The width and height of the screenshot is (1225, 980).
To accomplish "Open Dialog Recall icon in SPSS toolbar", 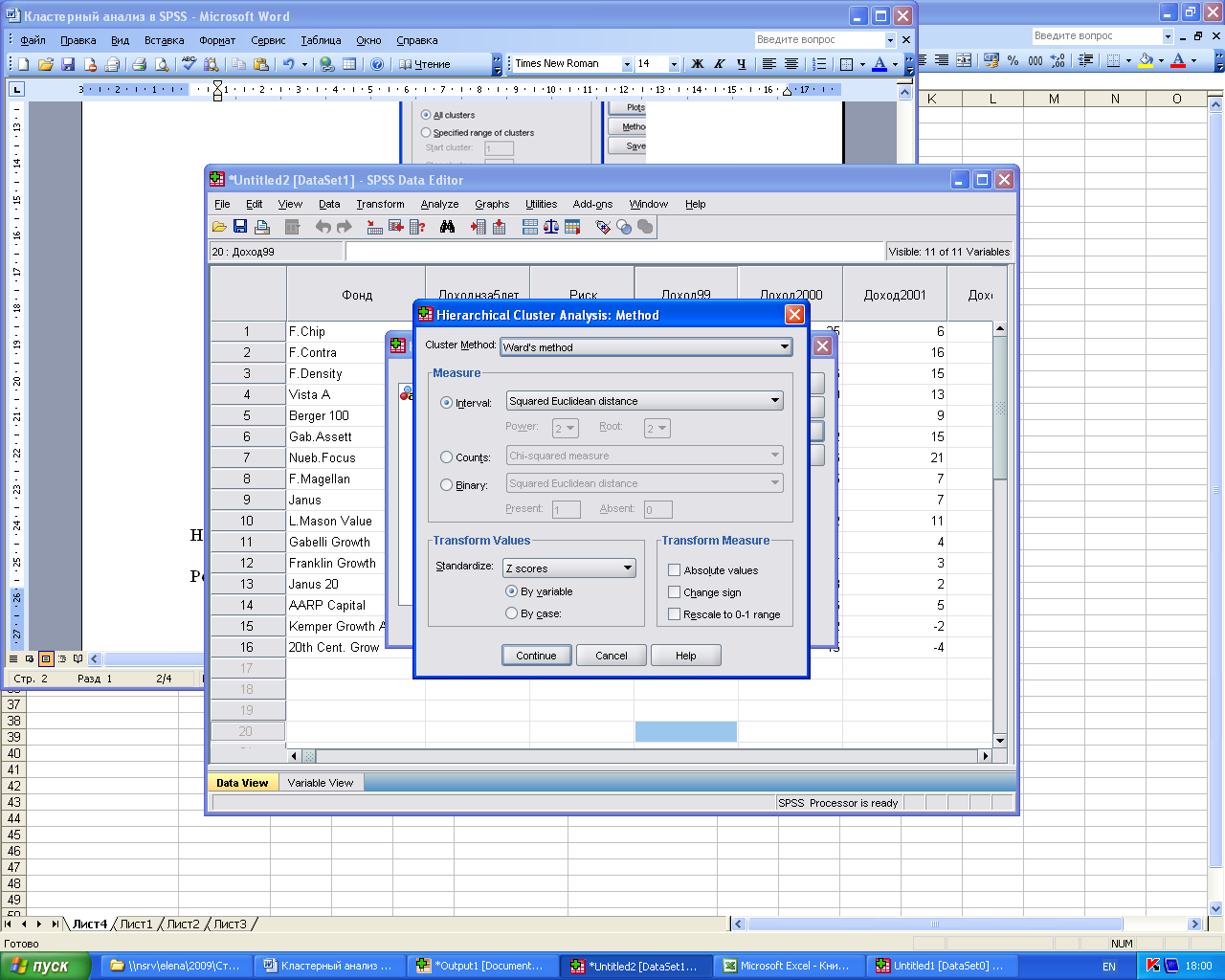I will pyautogui.click(x=293, y=227).
